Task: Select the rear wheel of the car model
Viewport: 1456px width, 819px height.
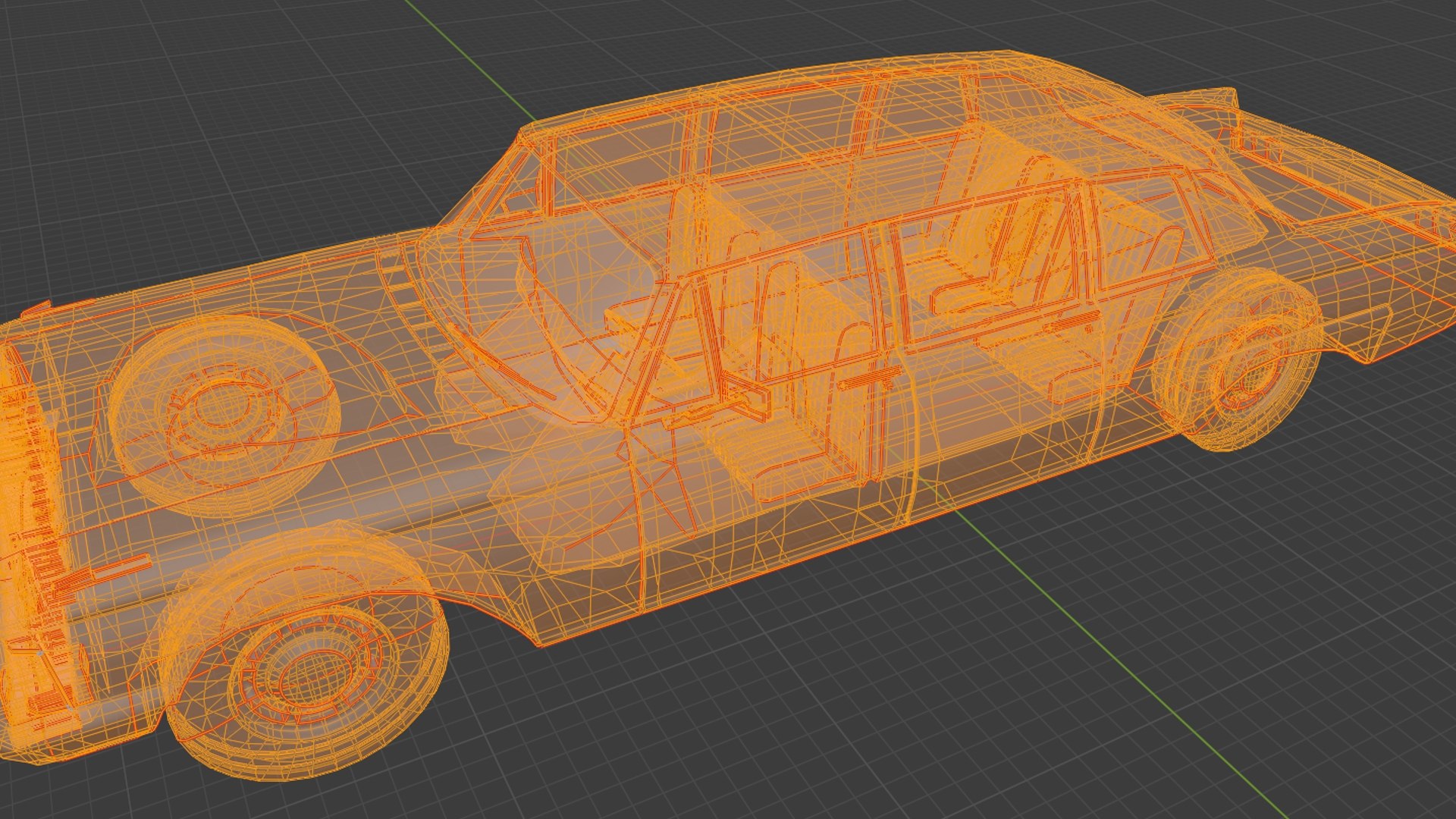Action: coord(1236,361)
